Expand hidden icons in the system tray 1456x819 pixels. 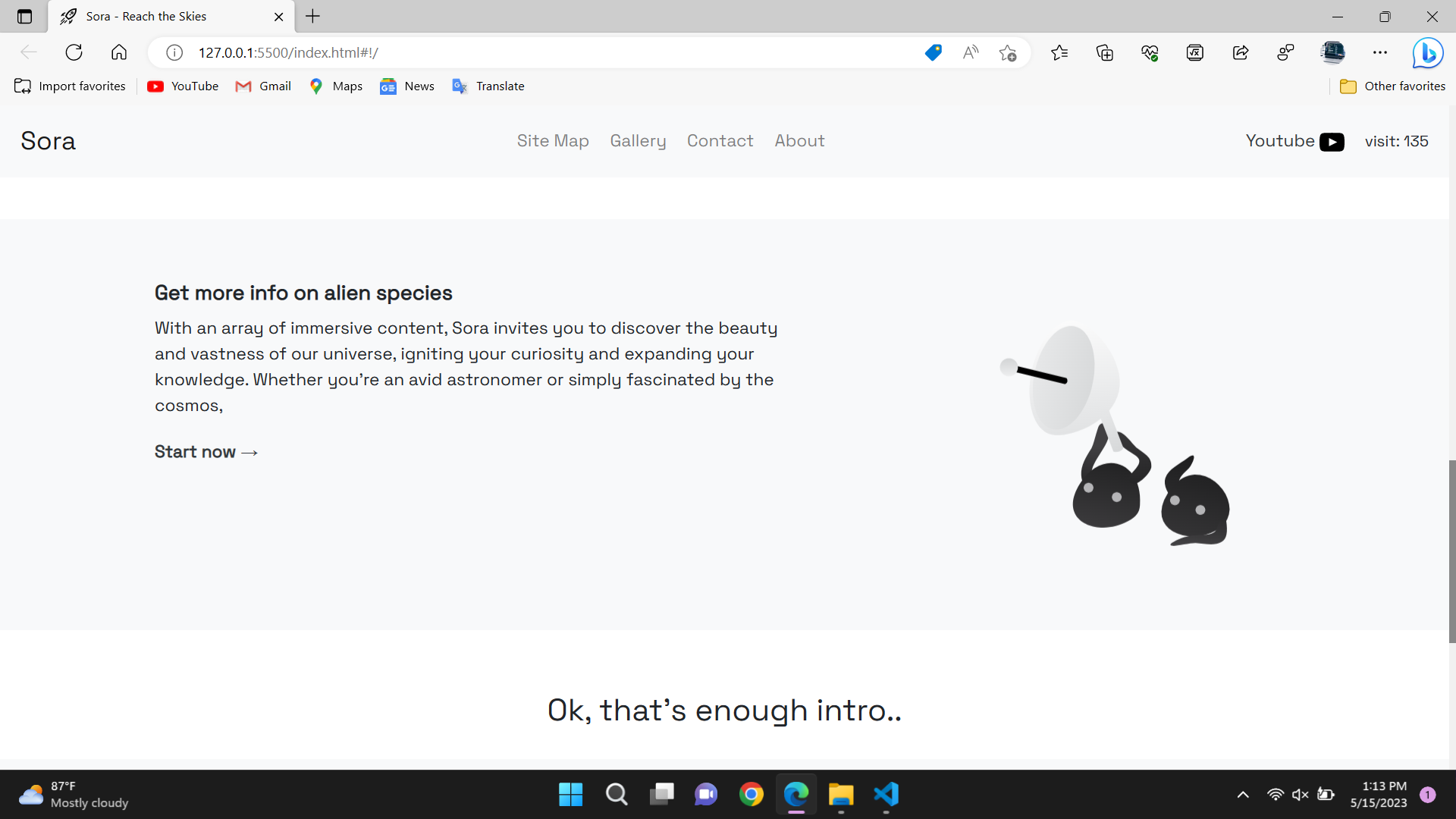pyautogui.click(x=1243, y=795)
